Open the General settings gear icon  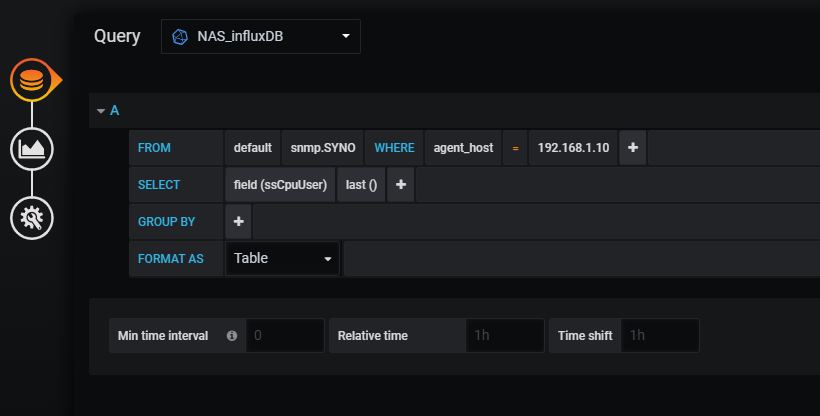31,218
